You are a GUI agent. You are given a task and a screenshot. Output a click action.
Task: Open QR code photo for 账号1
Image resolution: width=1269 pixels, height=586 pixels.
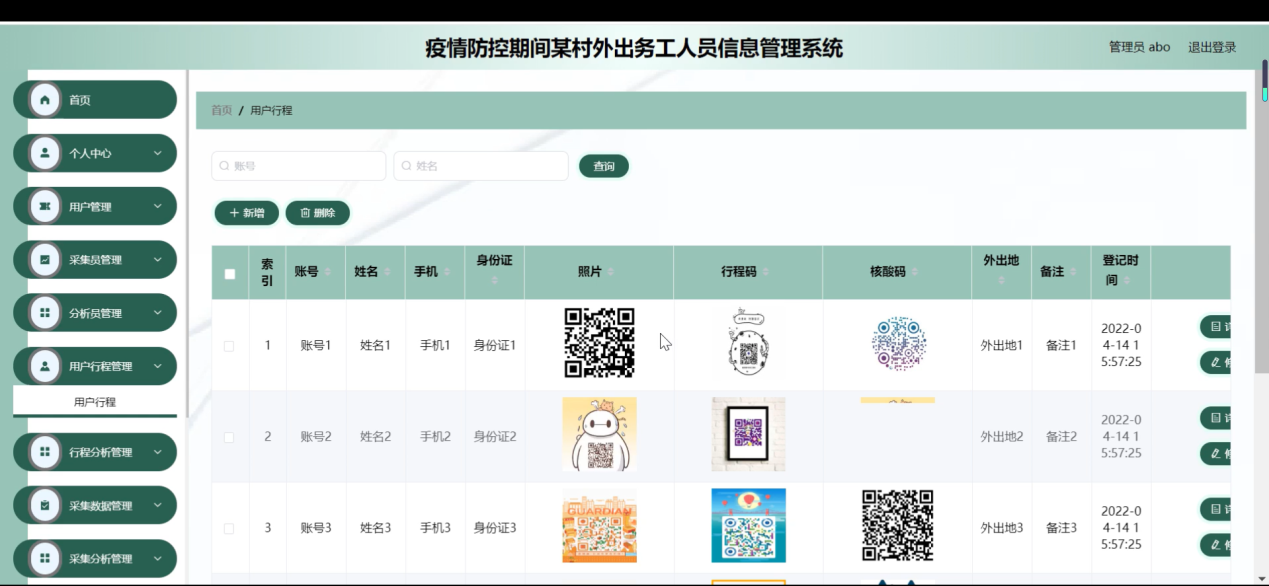[599, 343]
